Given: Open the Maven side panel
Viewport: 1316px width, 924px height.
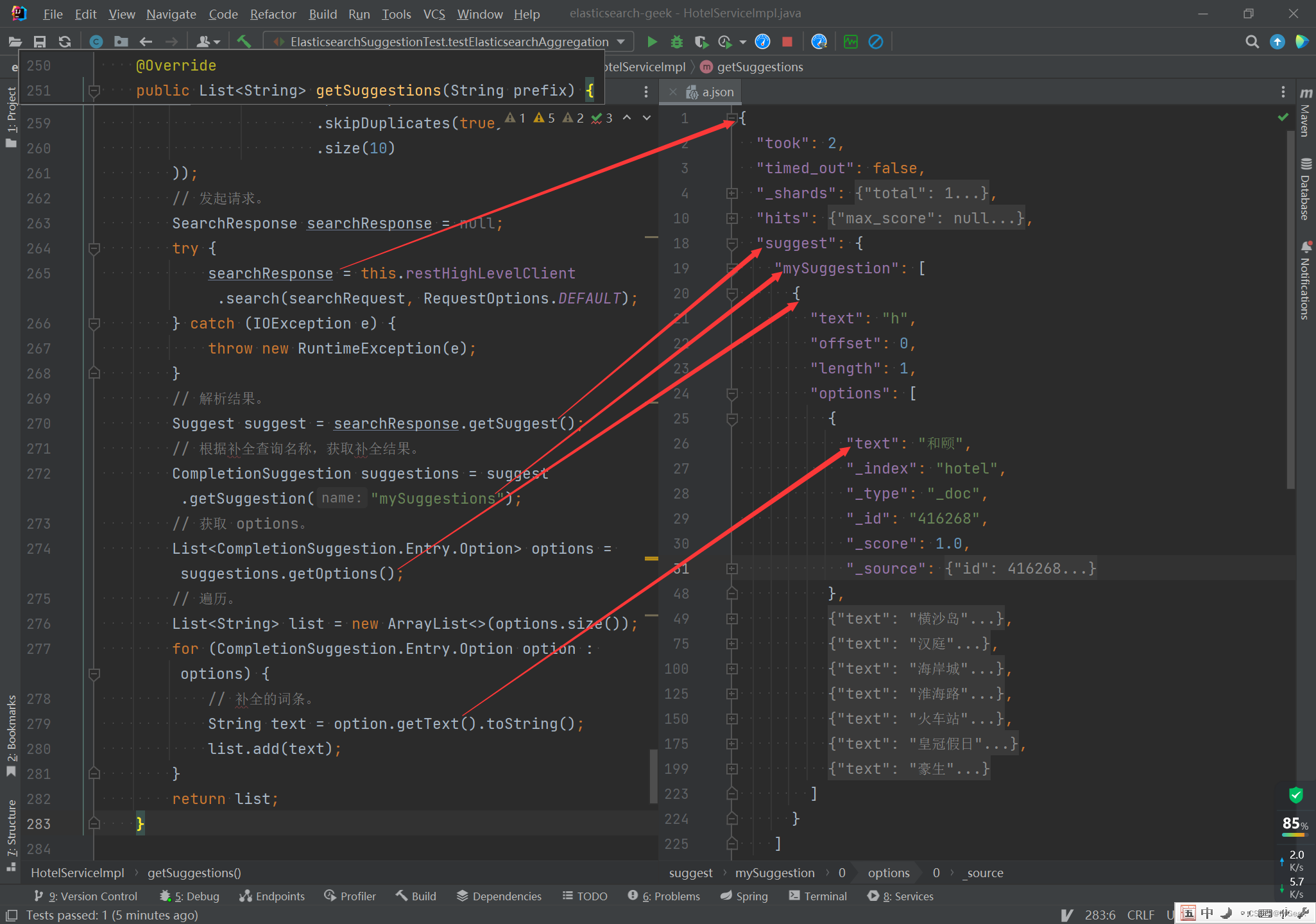Looking at the screenshot, I should coord(1305,114).
